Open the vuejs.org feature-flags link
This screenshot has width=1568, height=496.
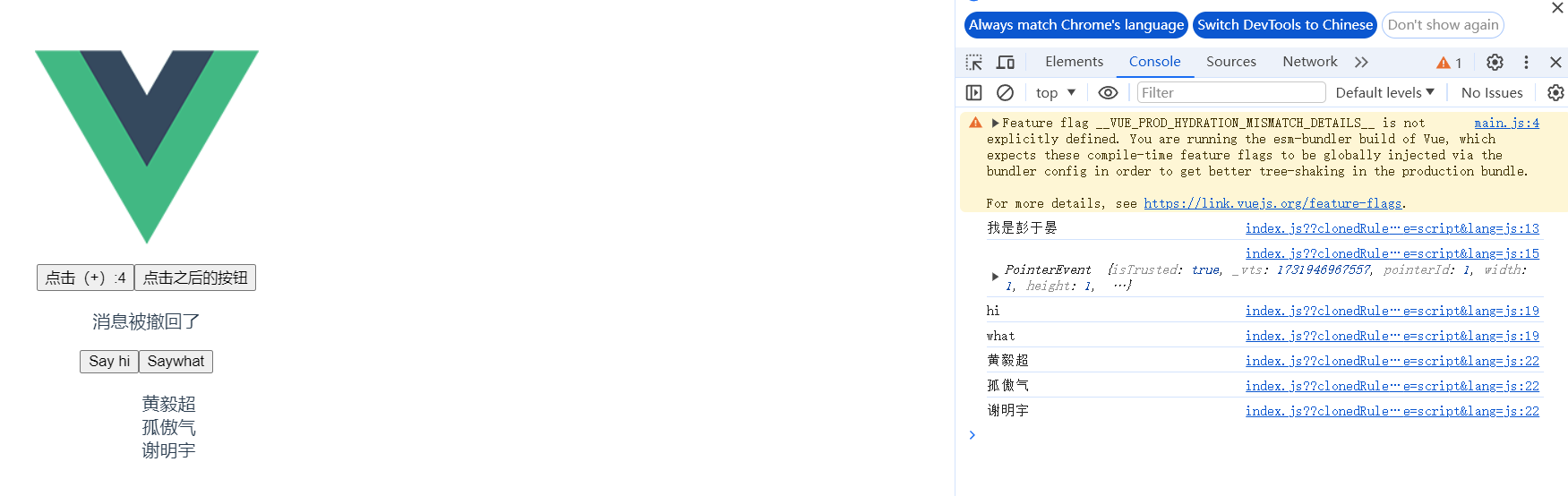tap(1272, 203)
